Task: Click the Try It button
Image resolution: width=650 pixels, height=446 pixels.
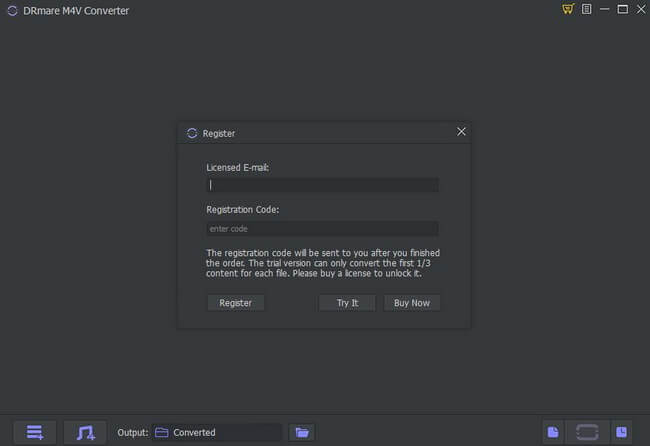Action: (347, 303)
